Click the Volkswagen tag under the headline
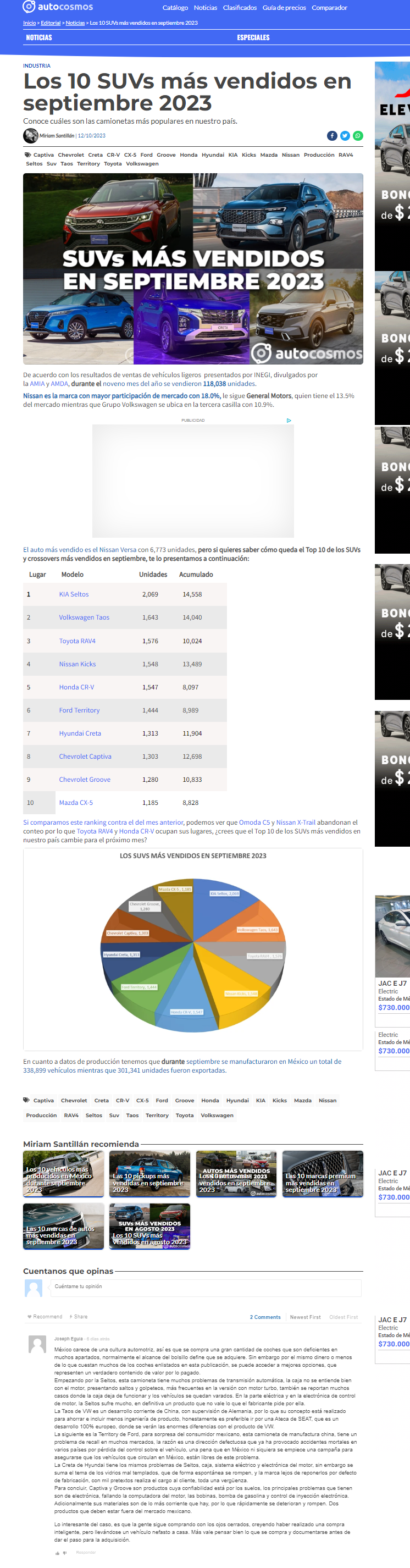This screenshot has height=1568, width=410. pyautogui.click(x=142, y=164)
